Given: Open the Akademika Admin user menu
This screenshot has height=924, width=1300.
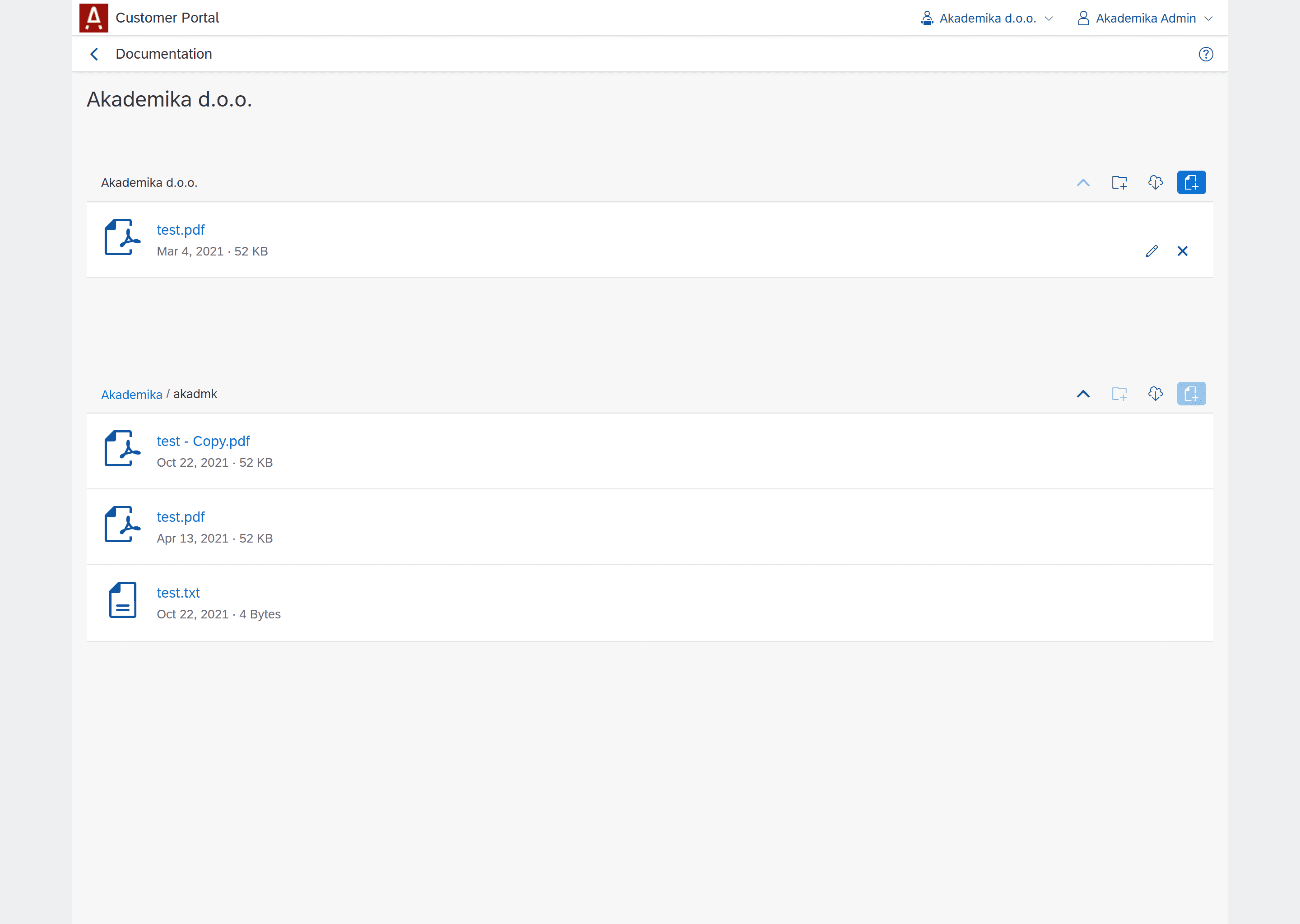Looking at the screenshot, I should (x=1145, y=18).
